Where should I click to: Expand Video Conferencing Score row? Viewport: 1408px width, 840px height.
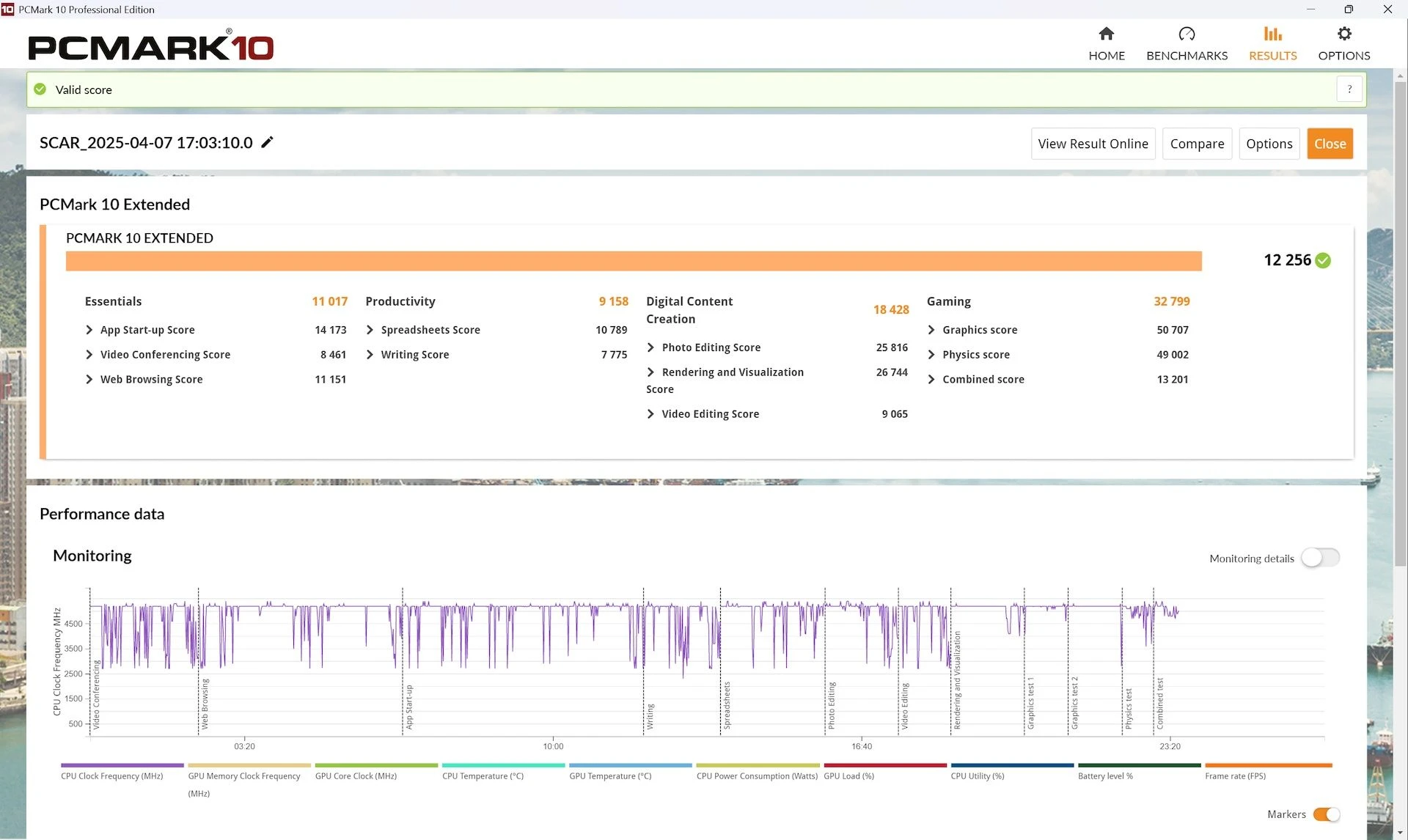pyautogui.click(x=89, y=355)
